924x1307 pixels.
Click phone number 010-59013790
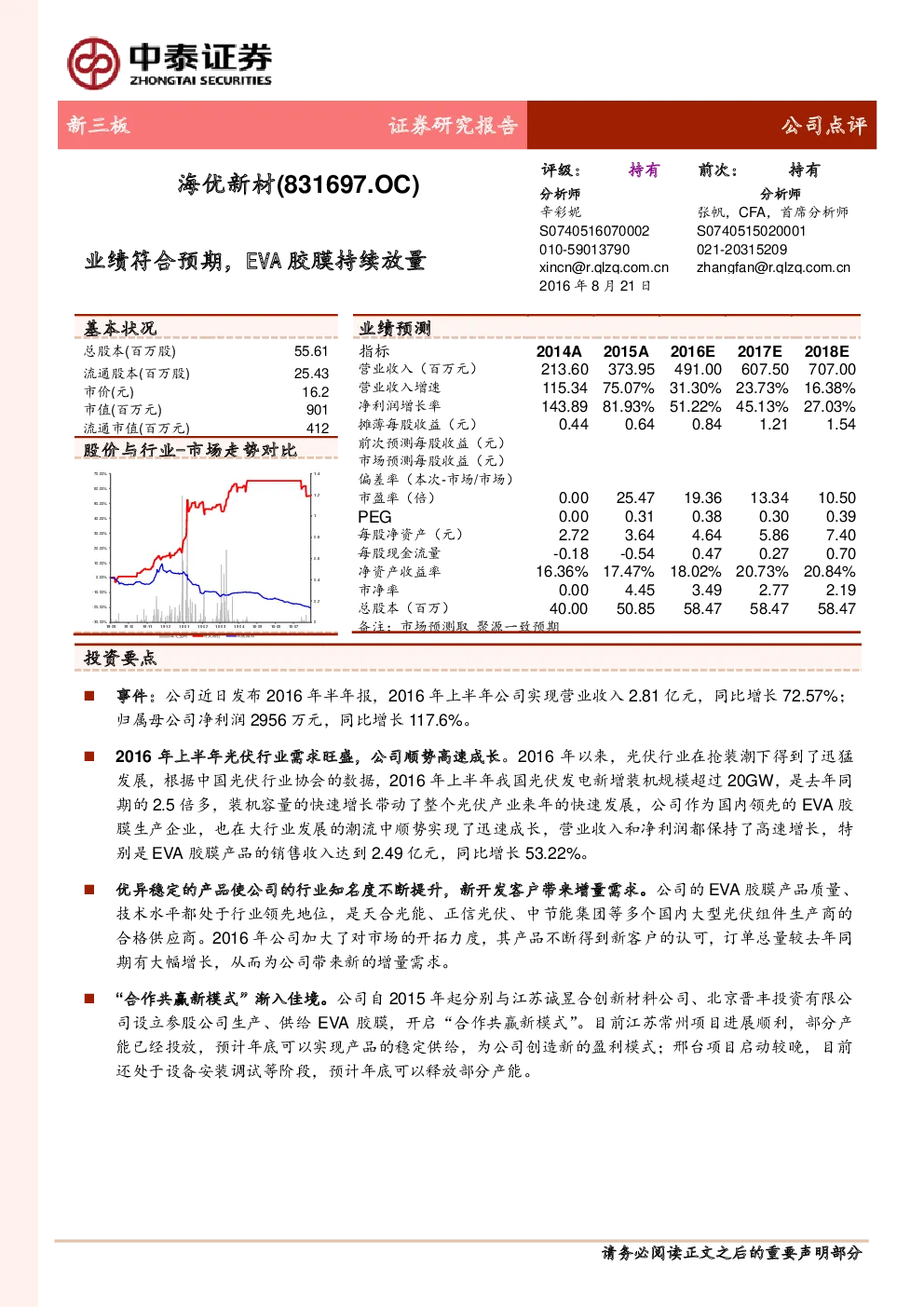click(x=584, y=250)
